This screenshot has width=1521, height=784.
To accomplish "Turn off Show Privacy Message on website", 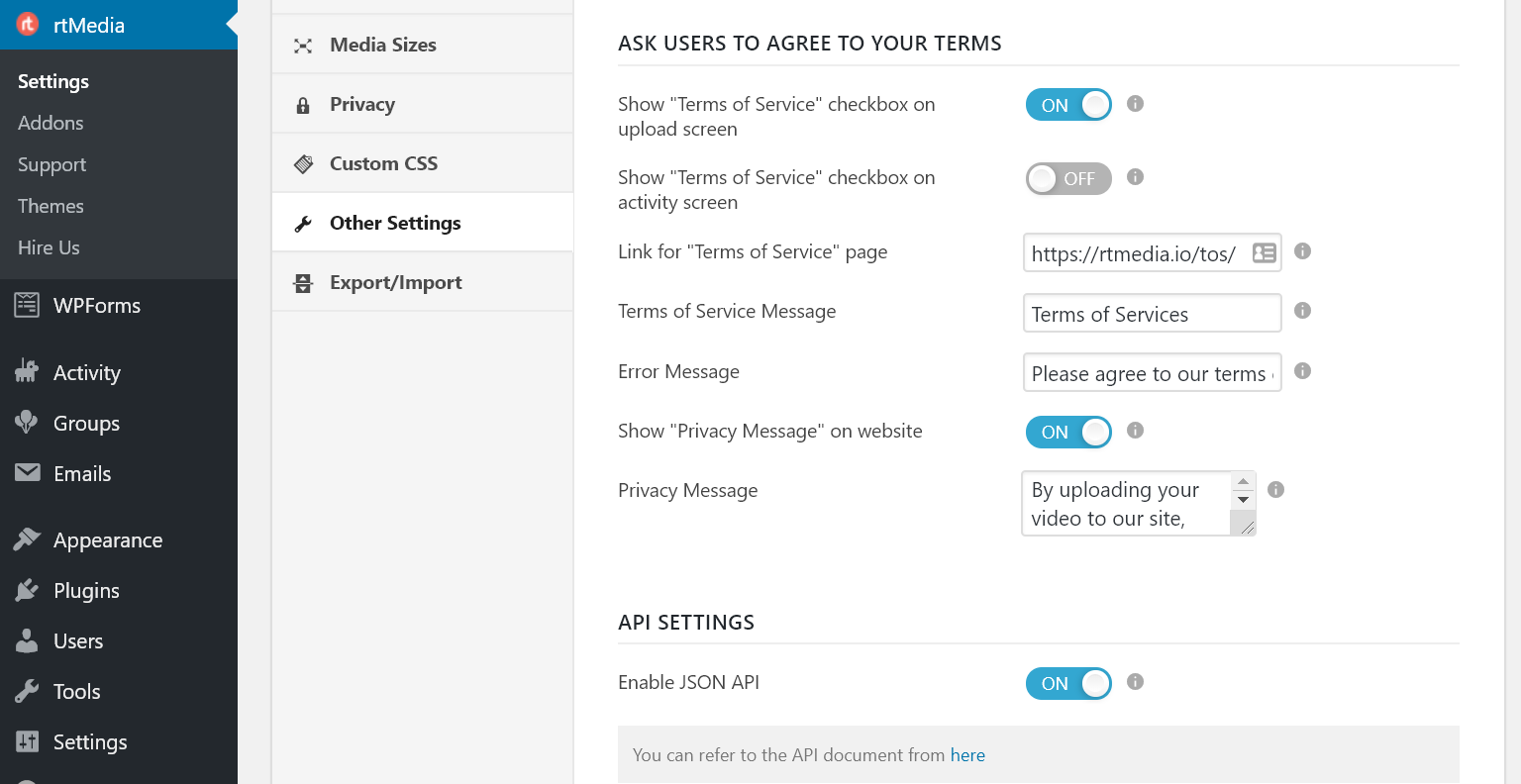I will (x=1068, y=432).
